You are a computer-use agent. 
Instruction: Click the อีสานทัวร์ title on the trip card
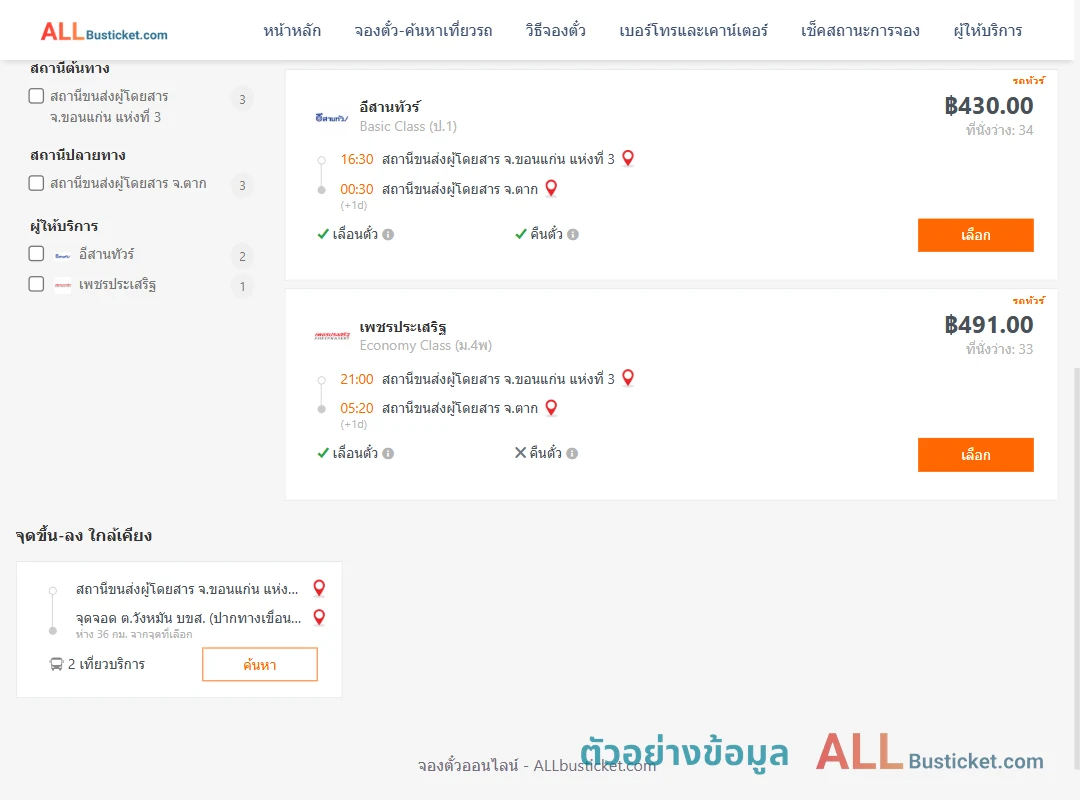[389, 107]
